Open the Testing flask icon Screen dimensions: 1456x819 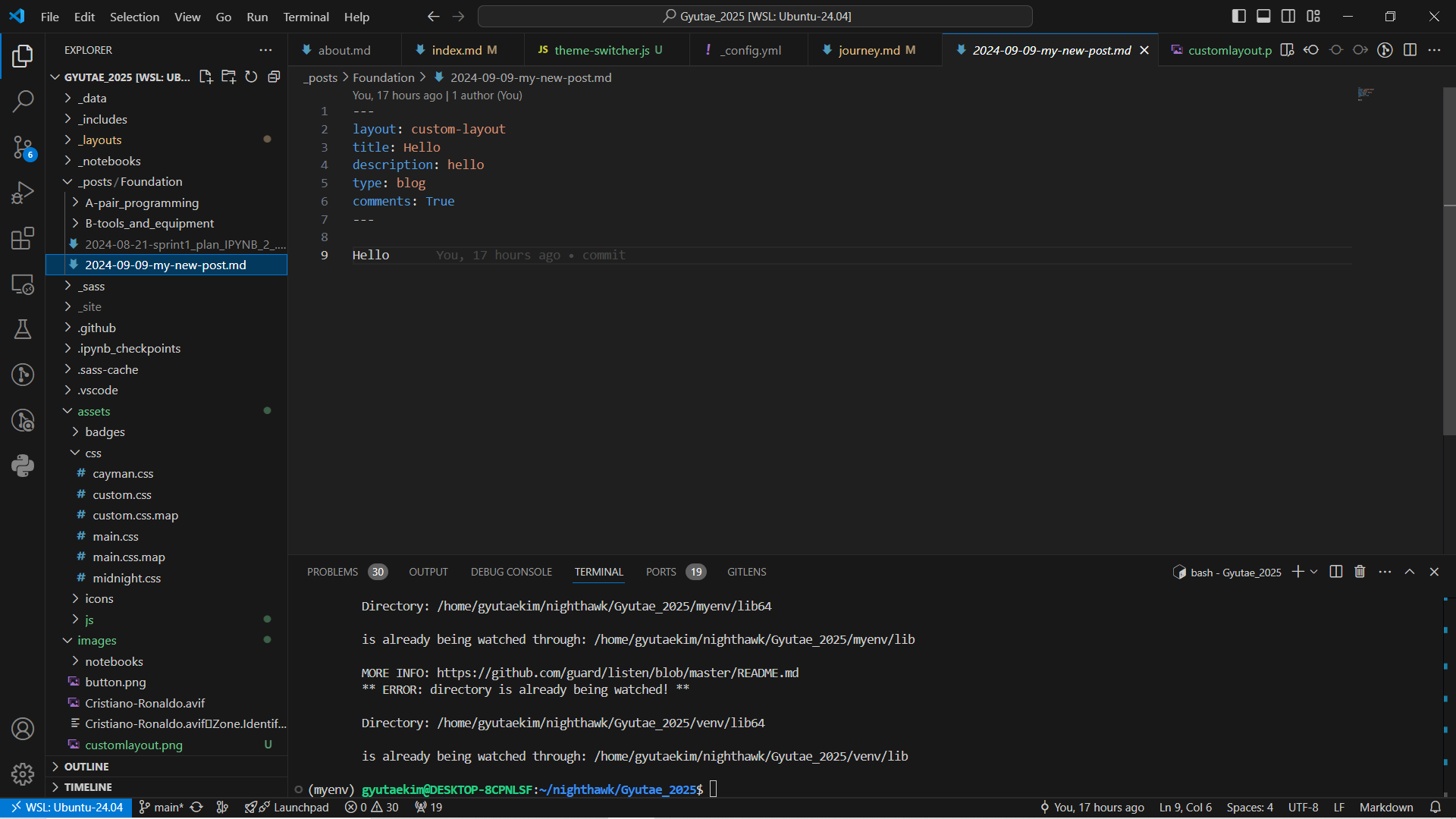(x=23, y=329)
